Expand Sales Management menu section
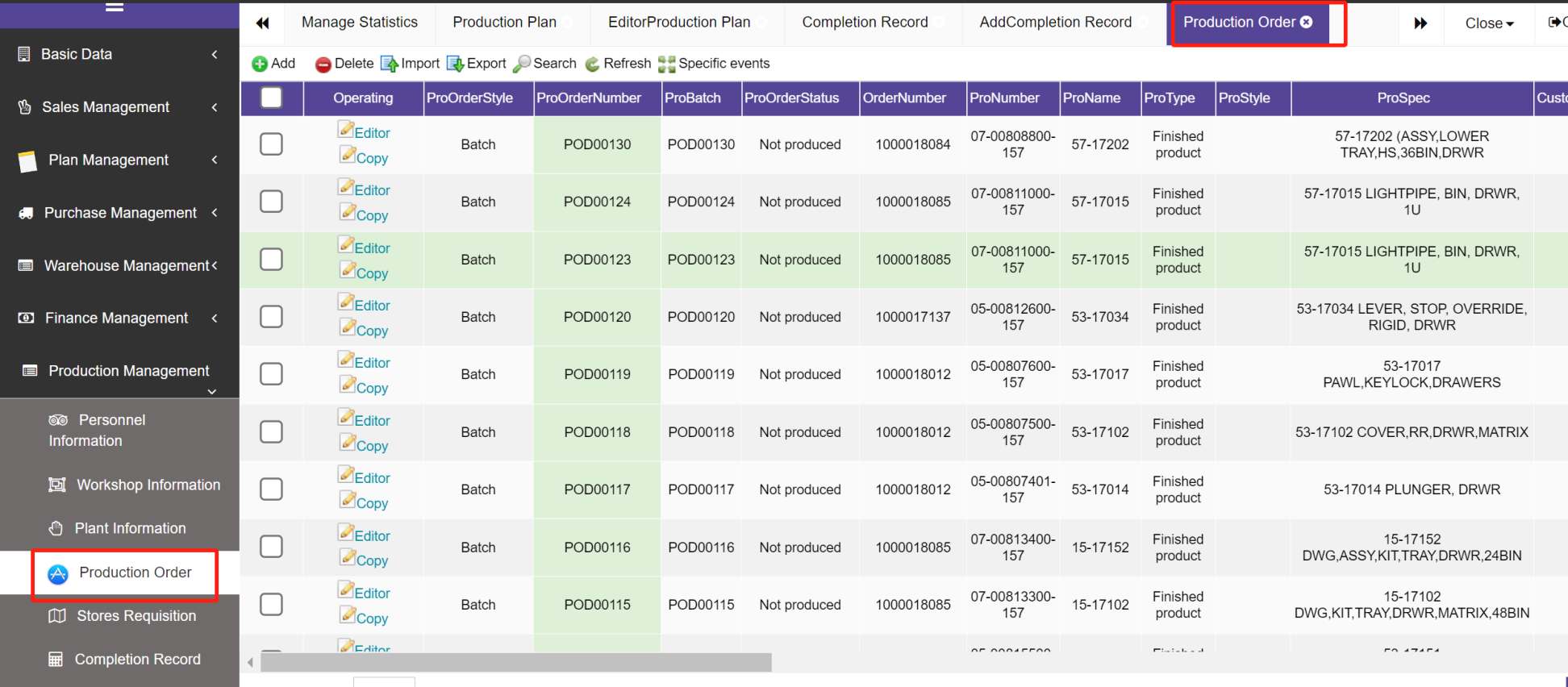 [x=119, y=107]
